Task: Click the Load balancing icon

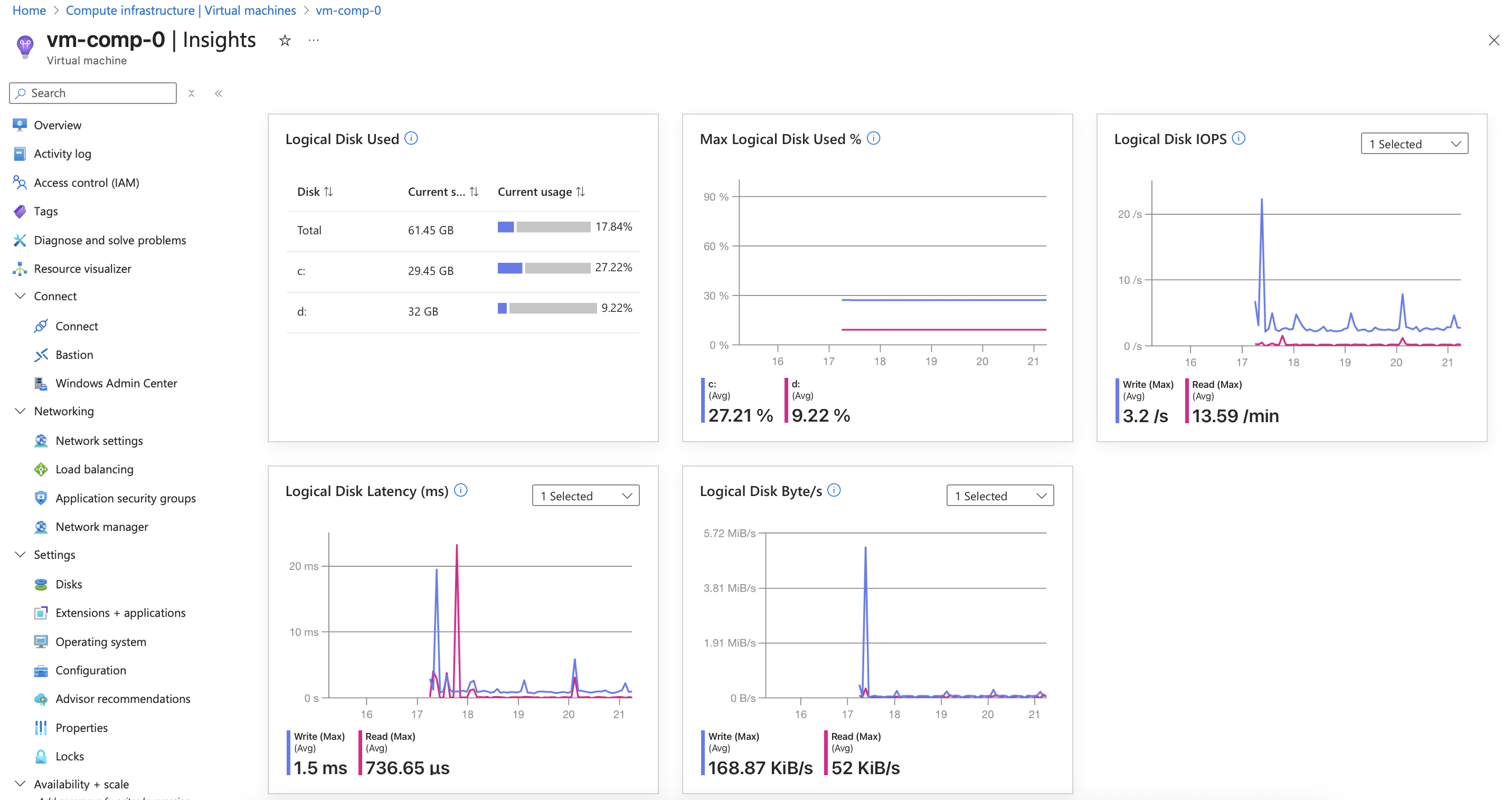Action: click(x=40, y=469)
